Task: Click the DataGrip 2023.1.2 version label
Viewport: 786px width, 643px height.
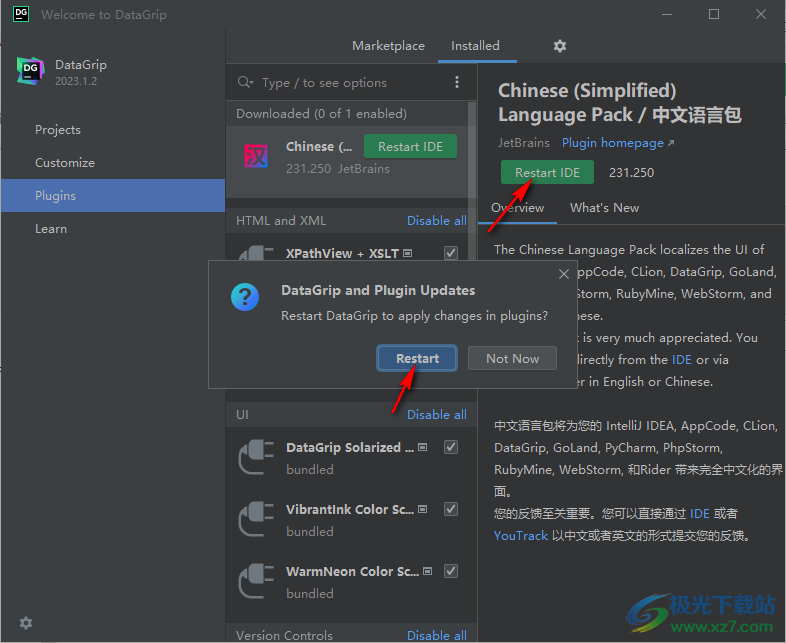Action: tap(76, 81)
